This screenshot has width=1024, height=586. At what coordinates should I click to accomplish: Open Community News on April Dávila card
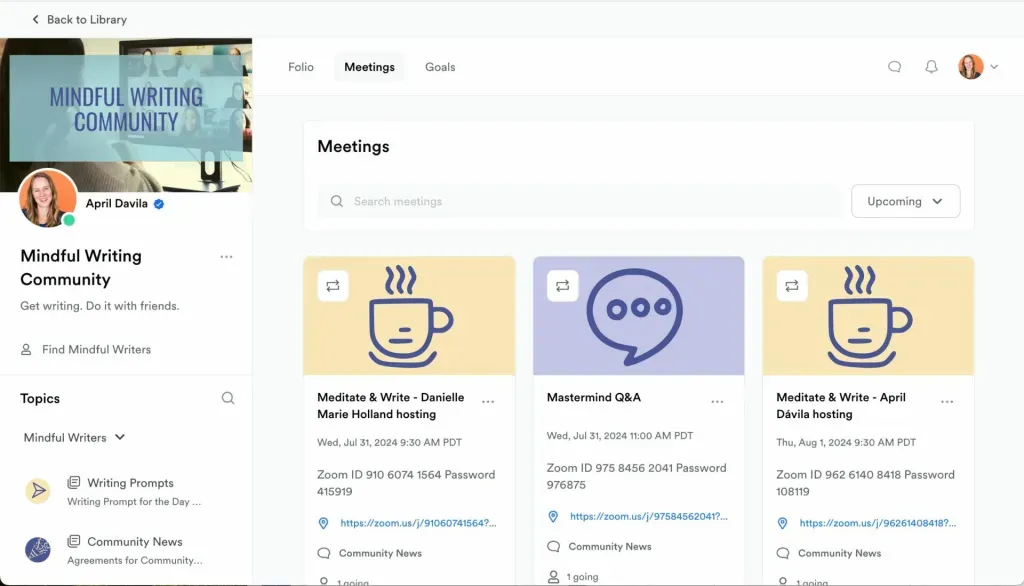(x=839, y=553)
